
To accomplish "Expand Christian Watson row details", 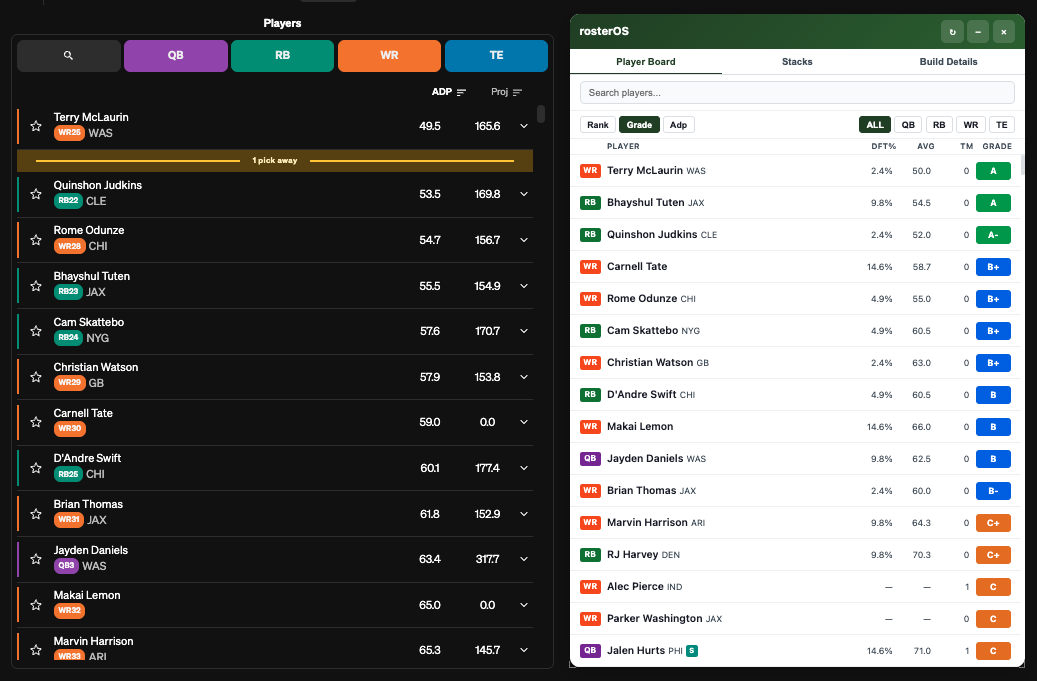I will click(524, 377).
